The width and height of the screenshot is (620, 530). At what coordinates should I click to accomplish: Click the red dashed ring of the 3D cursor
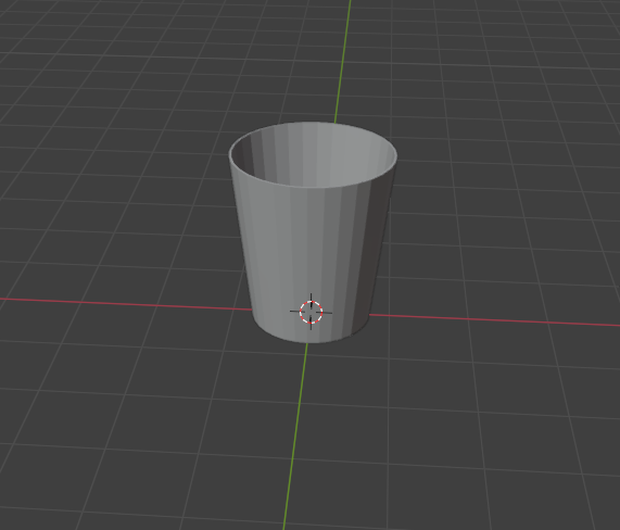(x=311, y=312)
